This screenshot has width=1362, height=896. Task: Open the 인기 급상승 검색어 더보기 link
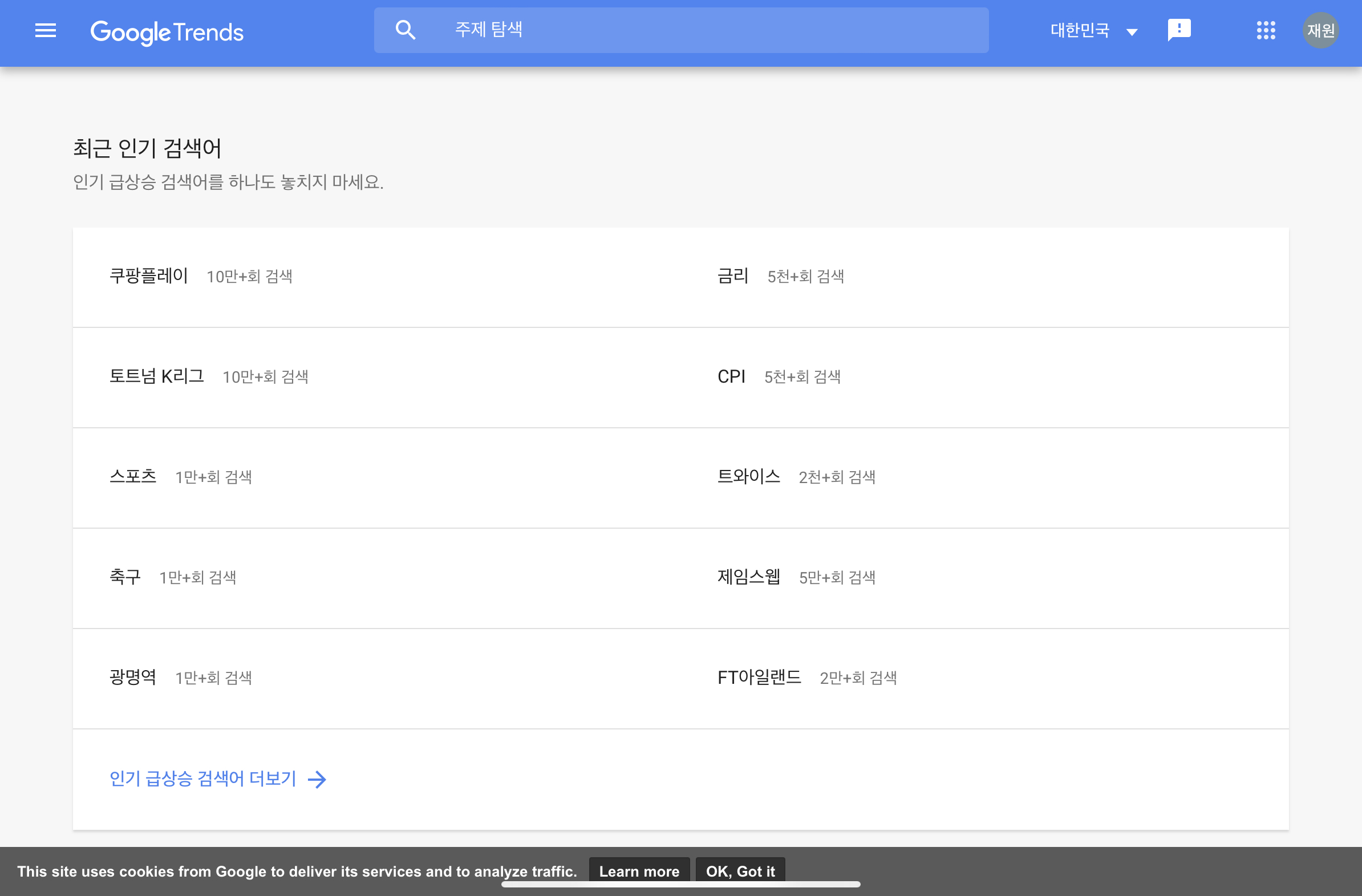click(x=203, y=779)
